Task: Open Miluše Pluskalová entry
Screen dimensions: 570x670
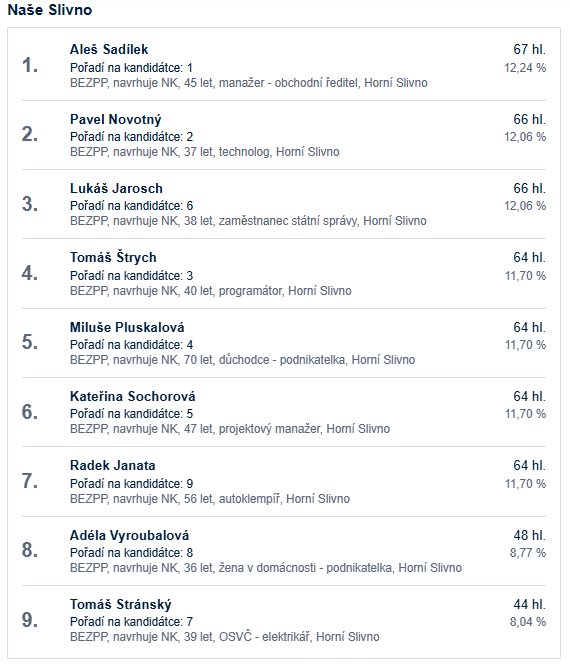Action: [127, 327]
